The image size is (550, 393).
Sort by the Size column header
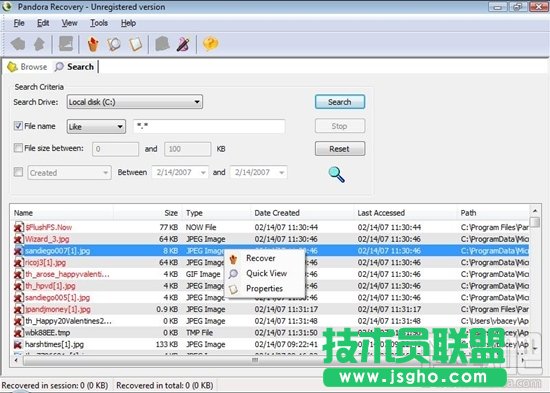[x=147, y=213]
